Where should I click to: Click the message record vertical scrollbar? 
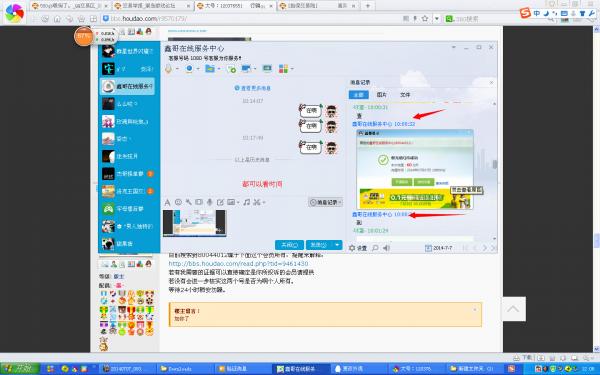(x=495, y=165)
